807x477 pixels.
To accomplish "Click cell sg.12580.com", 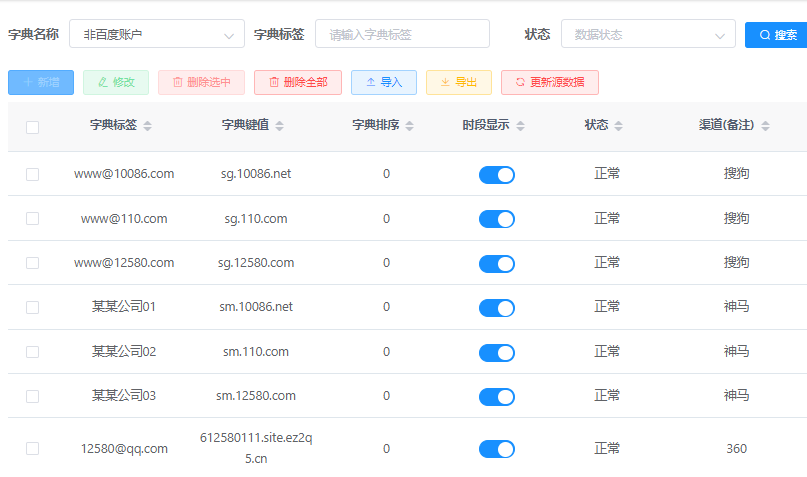I will pos(256,263).
